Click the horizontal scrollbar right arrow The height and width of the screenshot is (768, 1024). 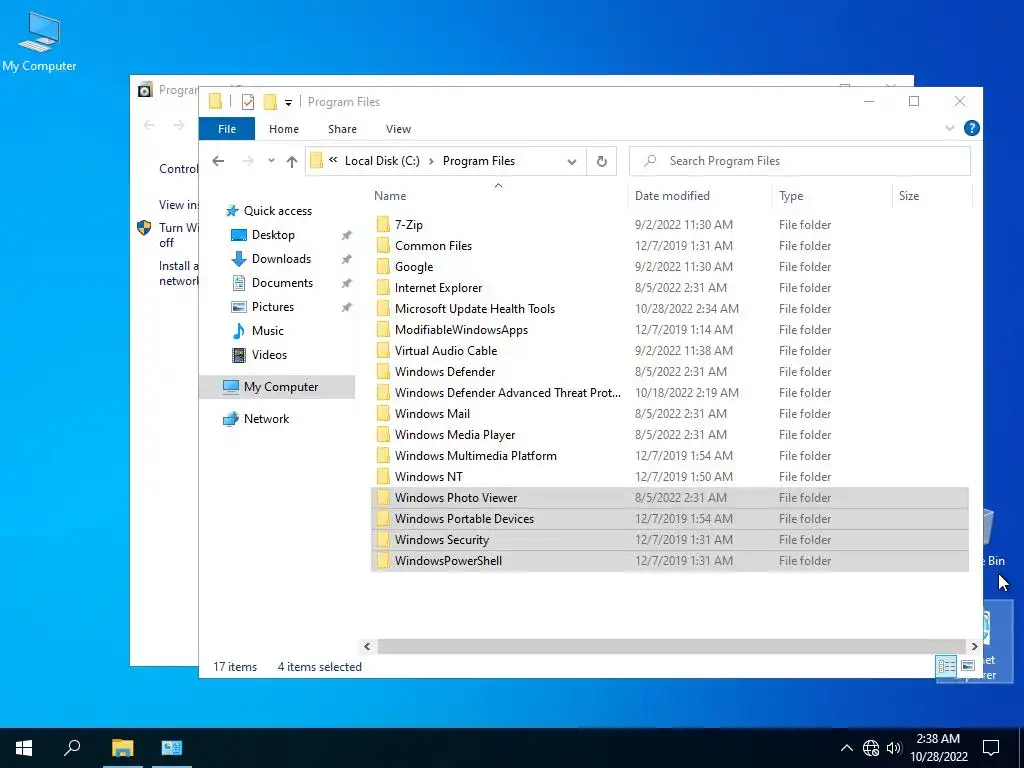click(974, 646)
